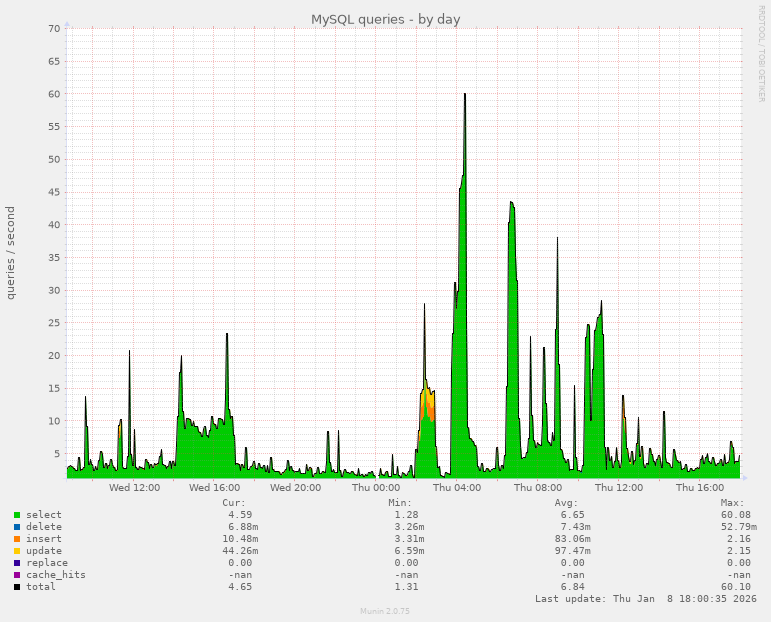Click update max value 2.15

pos(739,551)
